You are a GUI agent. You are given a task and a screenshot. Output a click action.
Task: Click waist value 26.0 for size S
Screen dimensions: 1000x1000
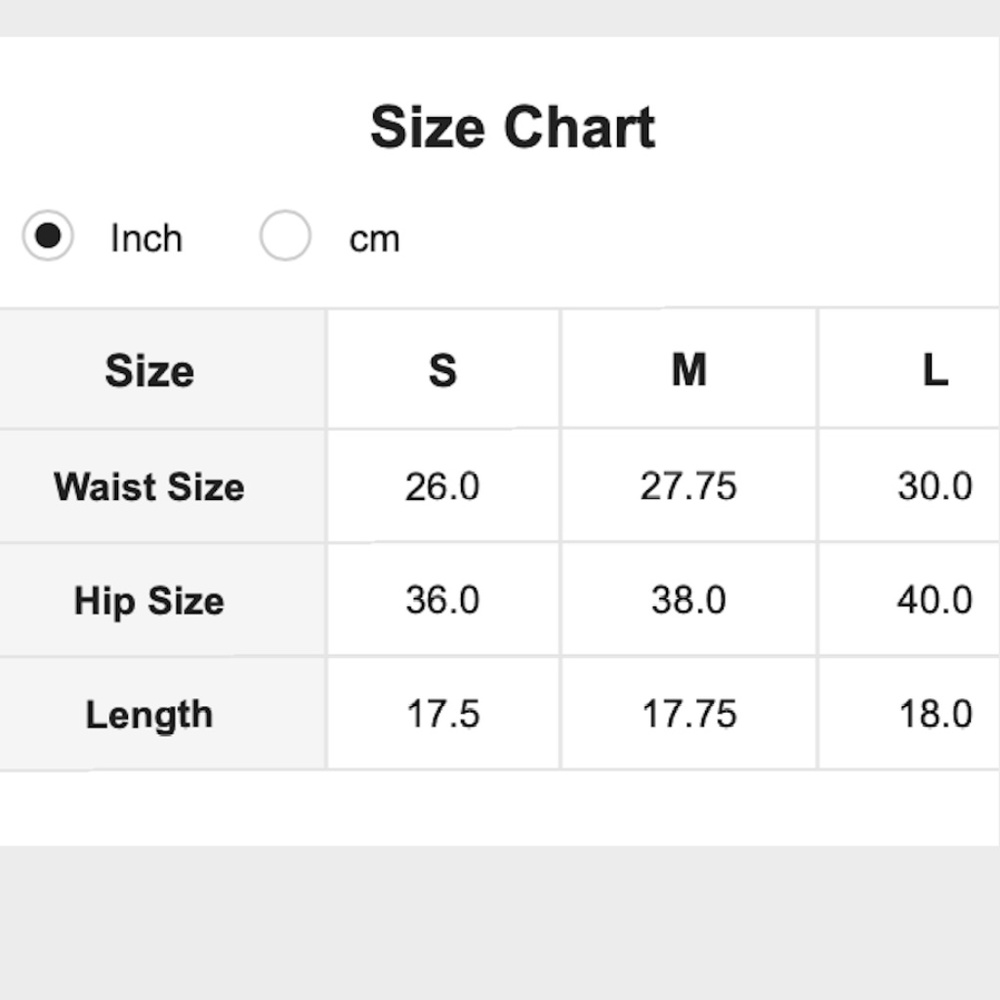(443, 487)
